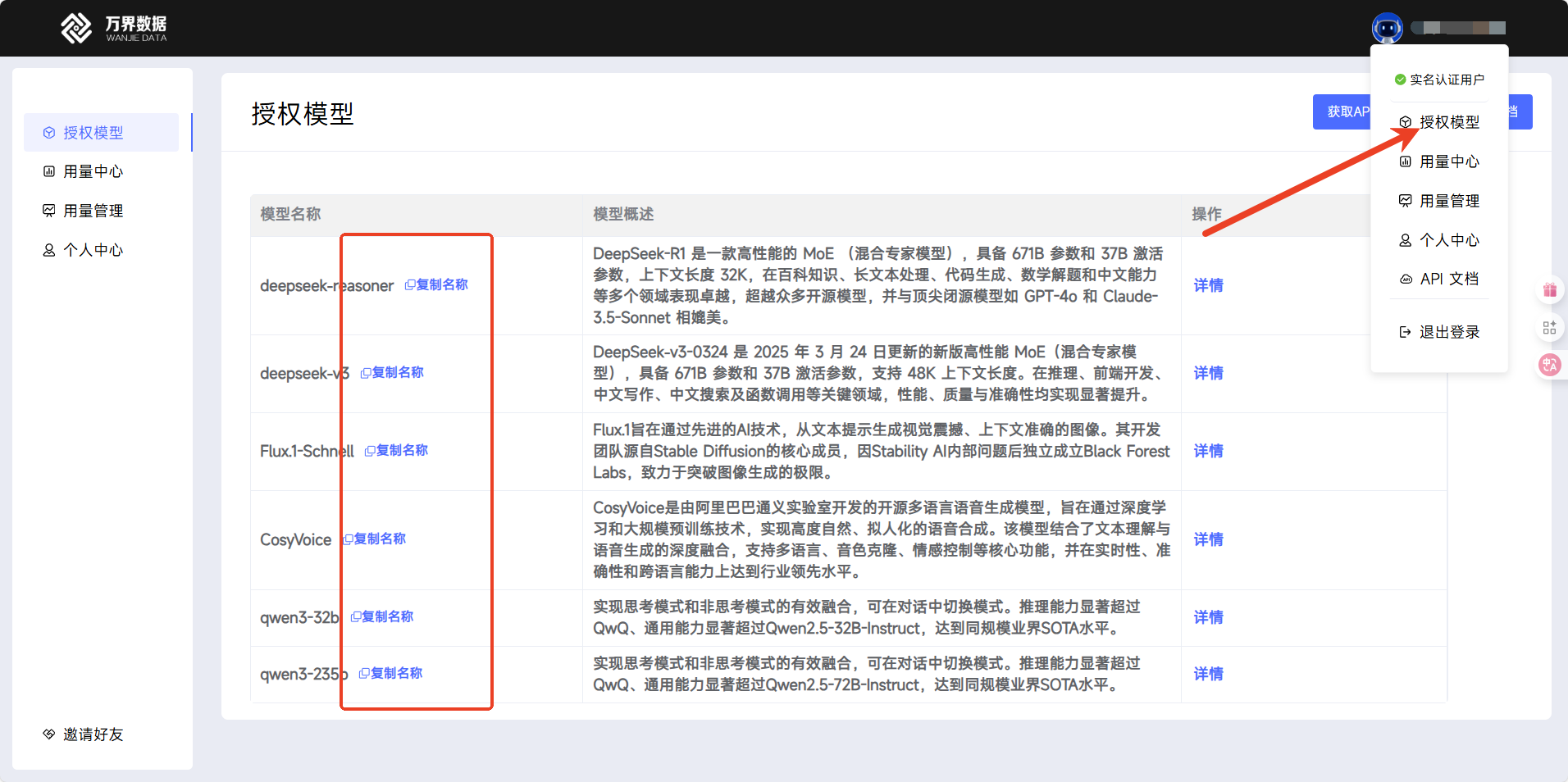Click the blue 获取API button

1342,111
